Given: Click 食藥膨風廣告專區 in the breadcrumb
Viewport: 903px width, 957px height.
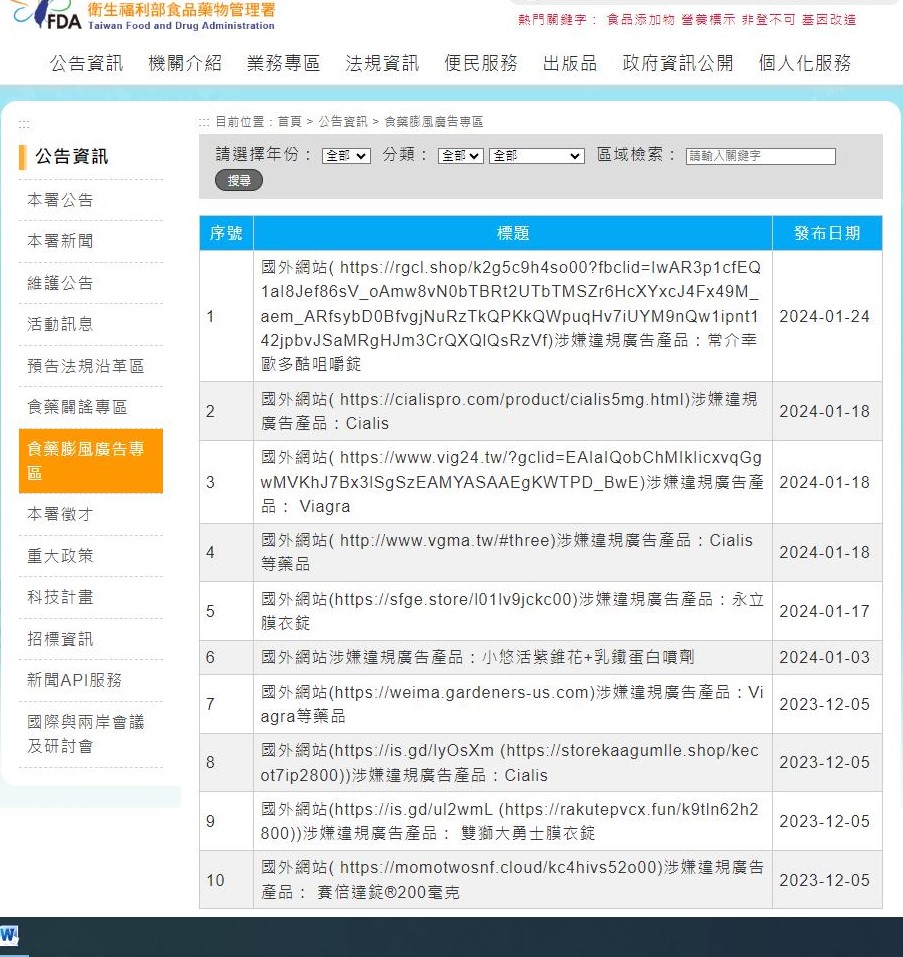Looking at the screenshot, I should (x=433, y=121).
